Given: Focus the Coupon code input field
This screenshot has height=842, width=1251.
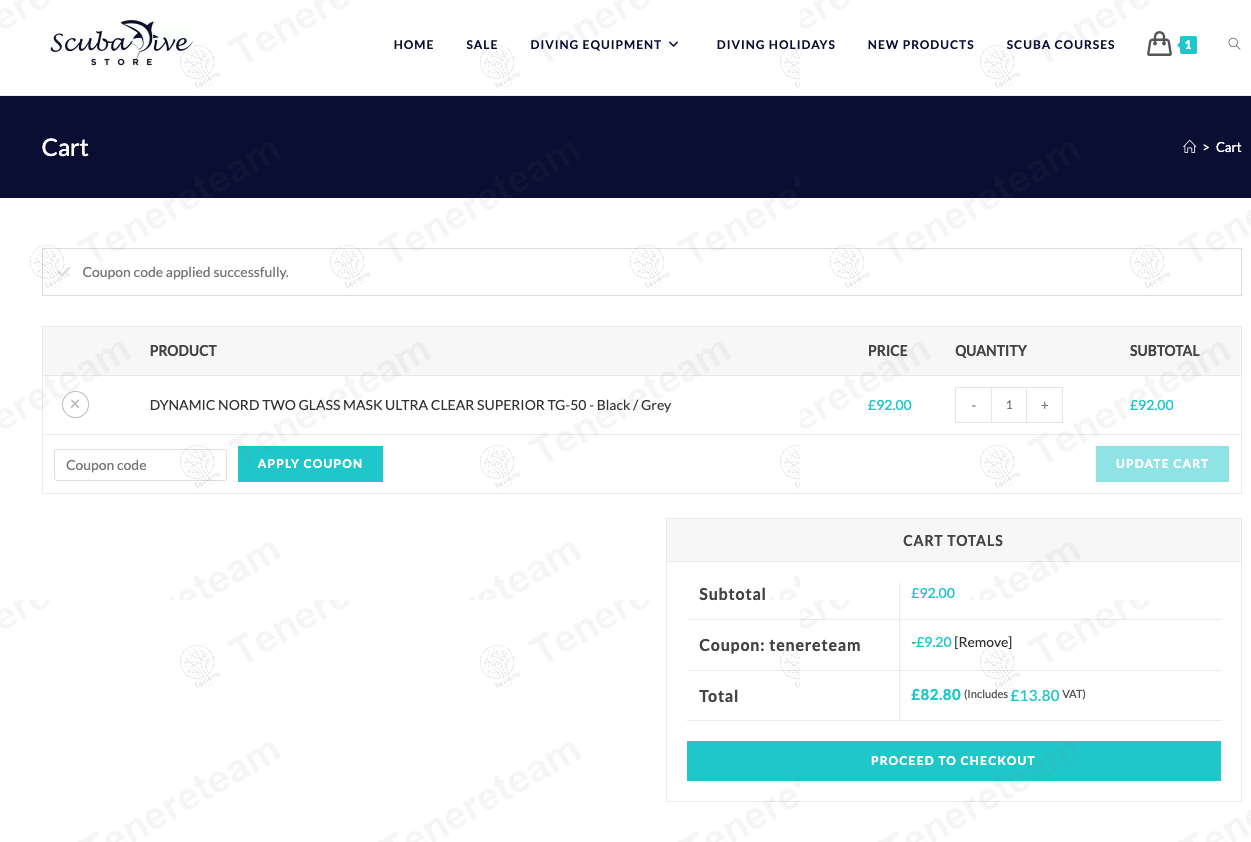Looking at the screenshot, I should (140, 465).
